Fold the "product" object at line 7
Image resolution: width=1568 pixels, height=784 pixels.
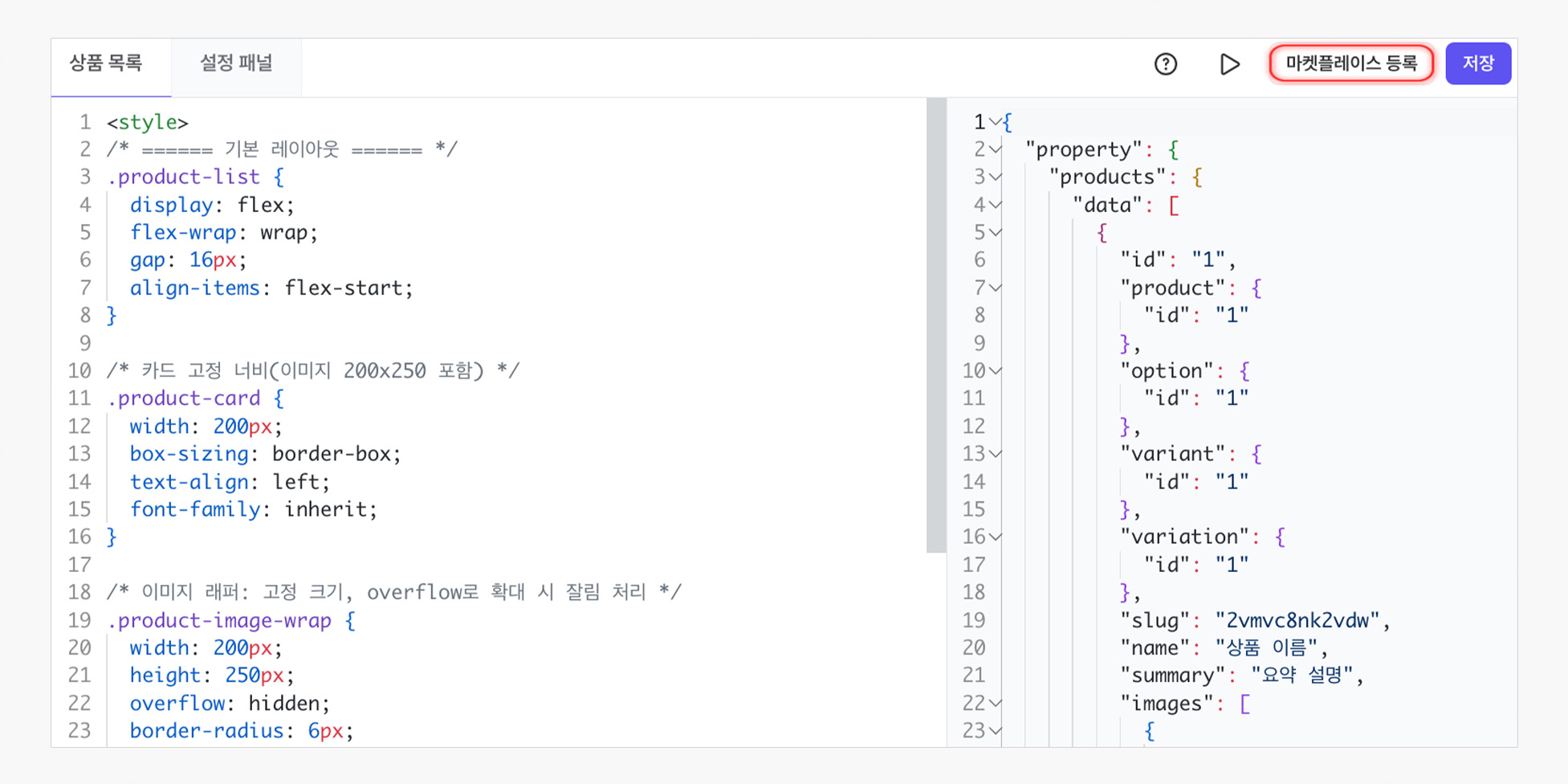(x=996, y=288)
